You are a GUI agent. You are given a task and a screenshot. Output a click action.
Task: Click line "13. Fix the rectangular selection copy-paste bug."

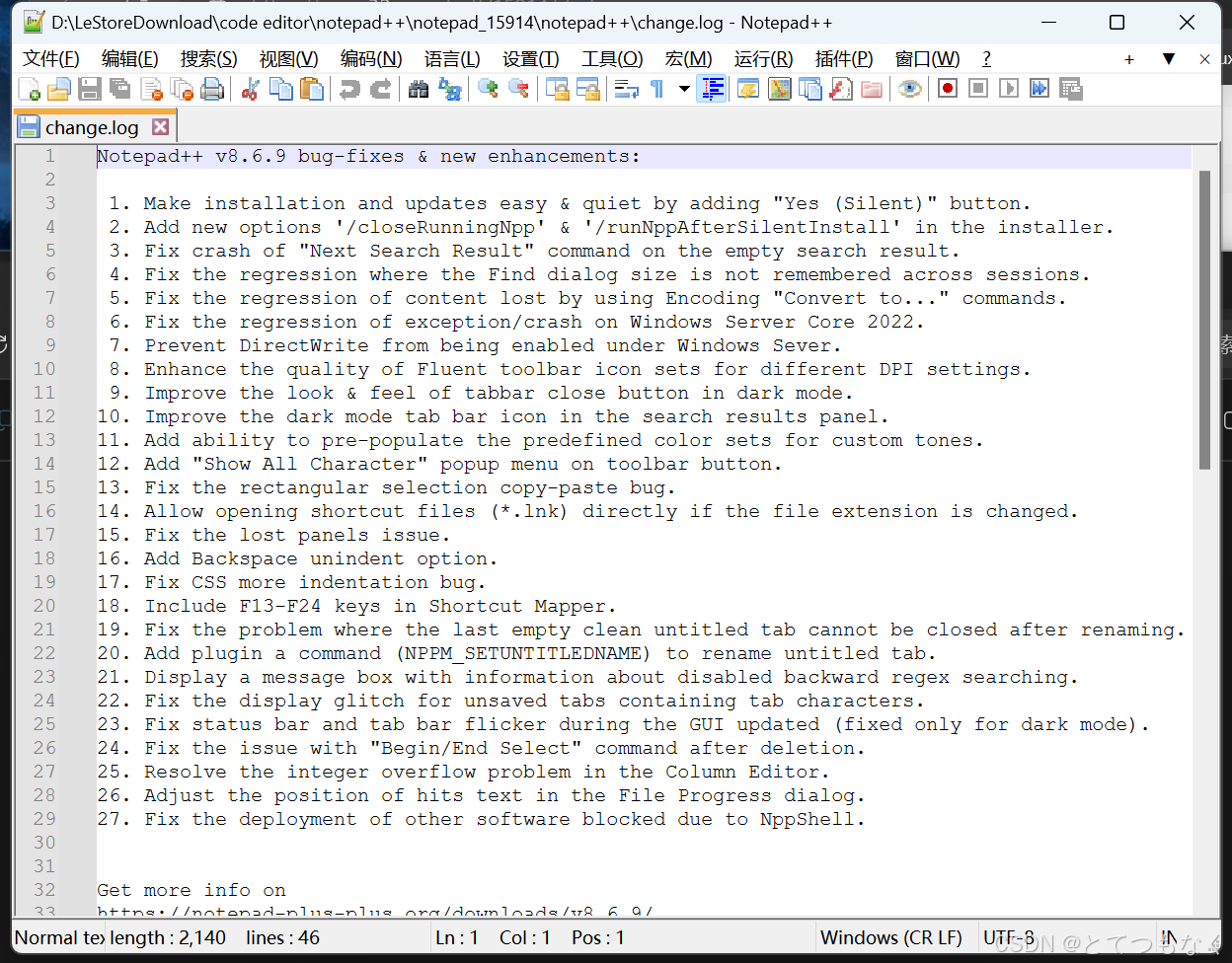coord(386,487)
